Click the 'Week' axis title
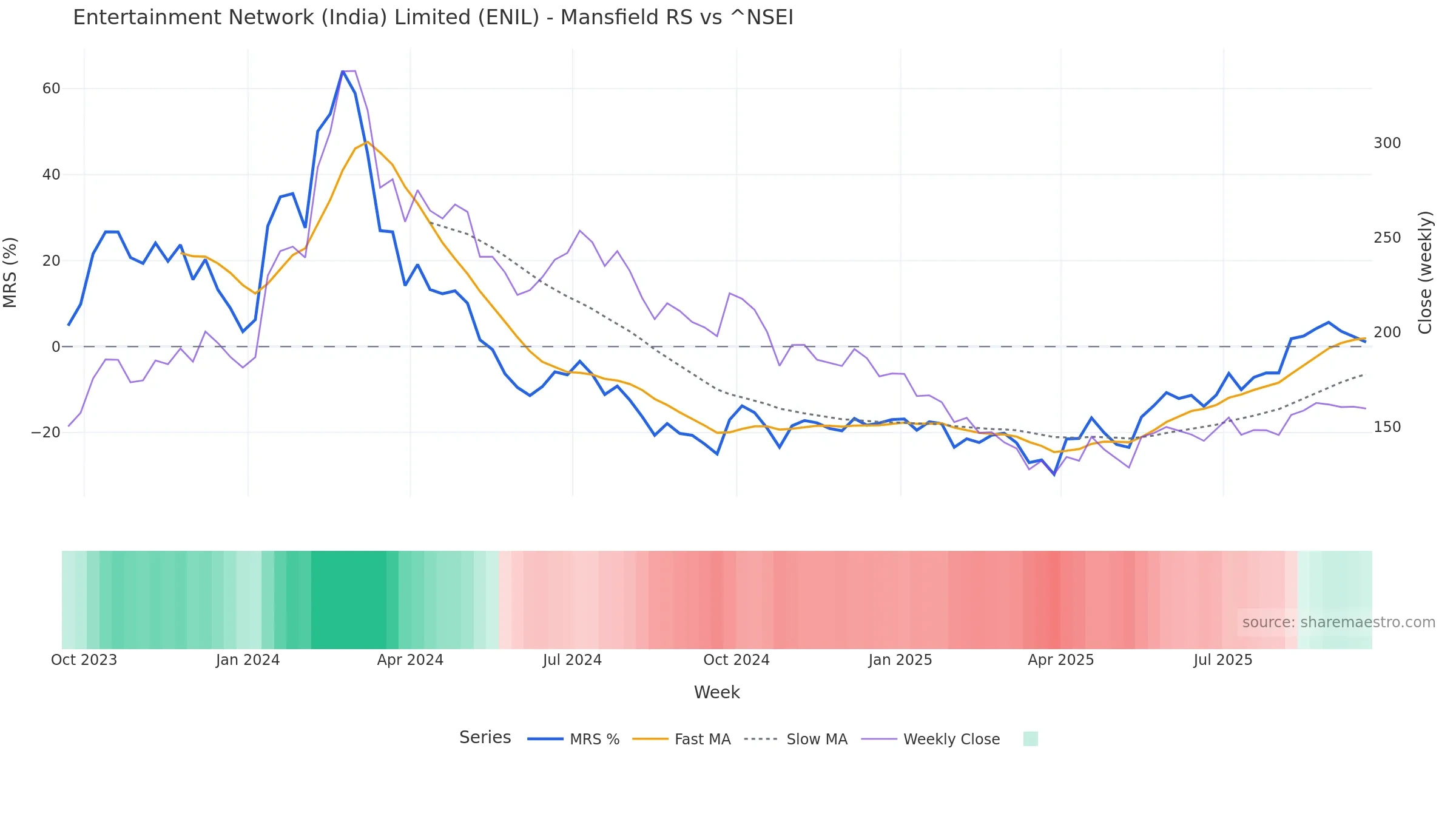This screenshot has width=1456, height=819. point(717,692)
